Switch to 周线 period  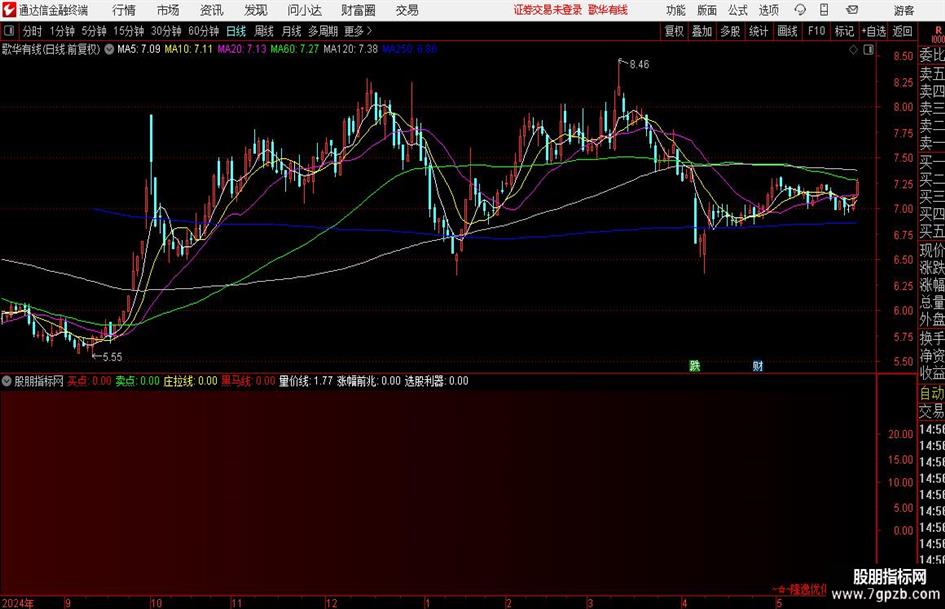pyautogui.click(x=264, y=31)
